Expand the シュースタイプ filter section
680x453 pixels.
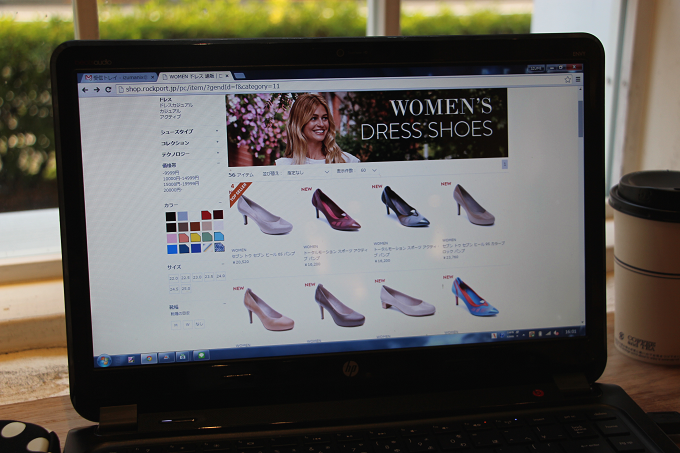[x=177, y=131]
